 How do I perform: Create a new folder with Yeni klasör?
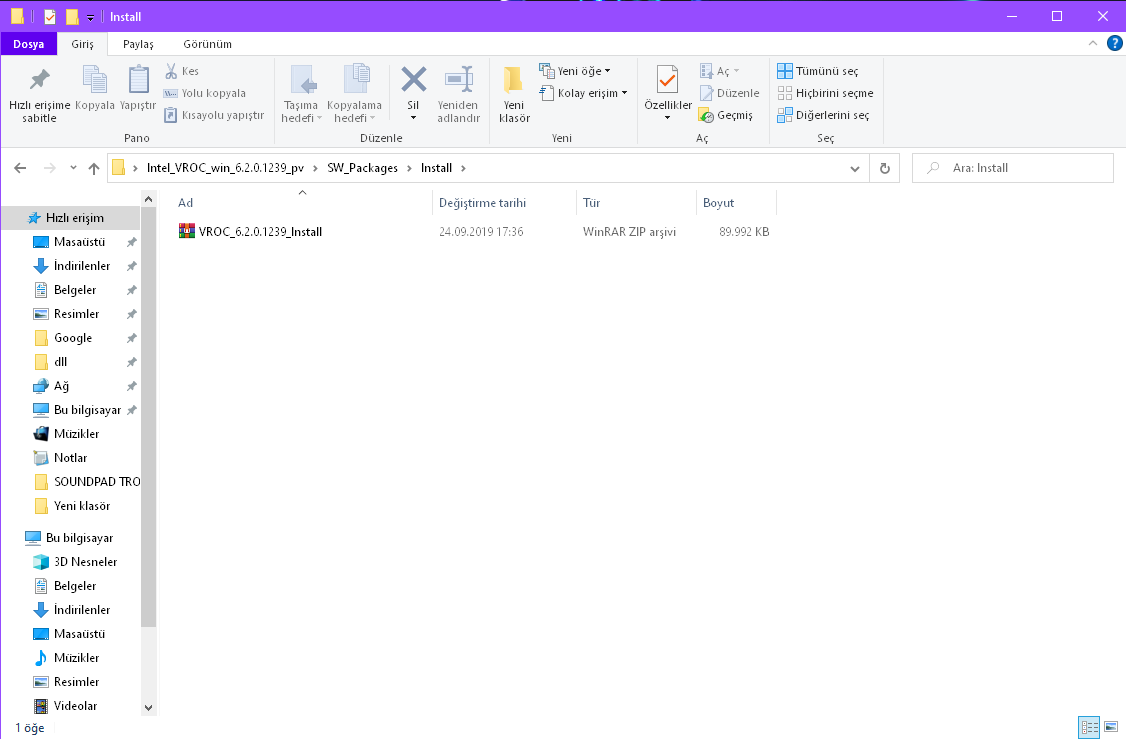point(514,94)
